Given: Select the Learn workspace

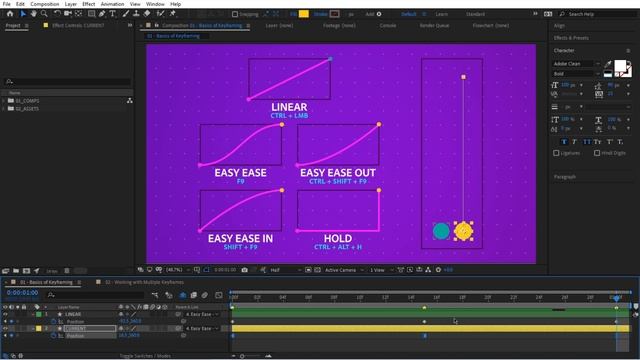Looking at the screenshot, I should click(442, 14).
